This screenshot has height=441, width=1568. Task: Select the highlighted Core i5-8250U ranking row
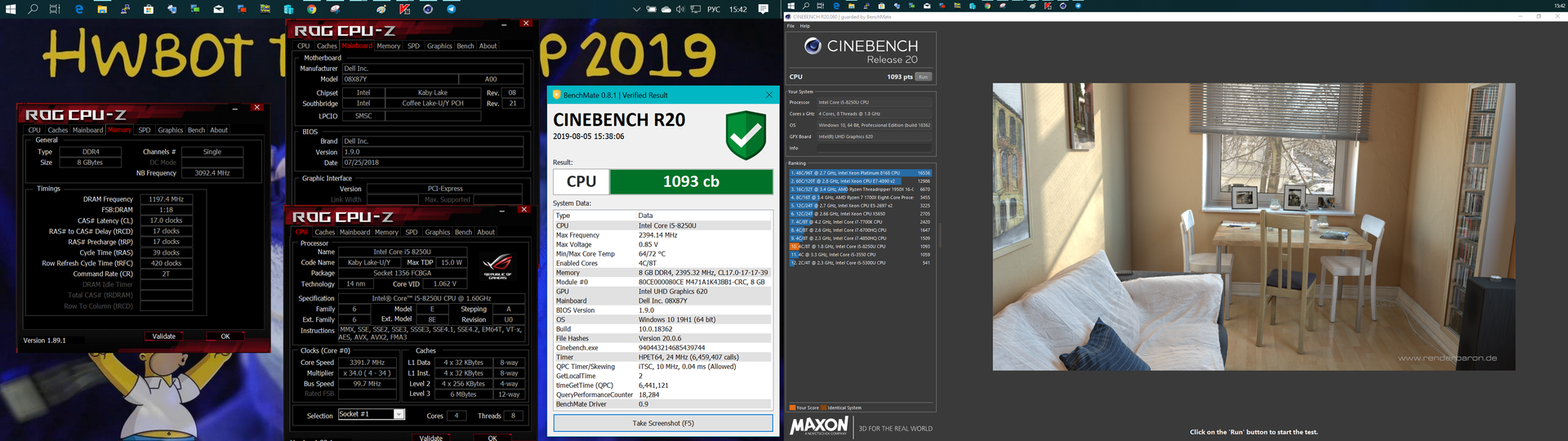pos(860,247)
